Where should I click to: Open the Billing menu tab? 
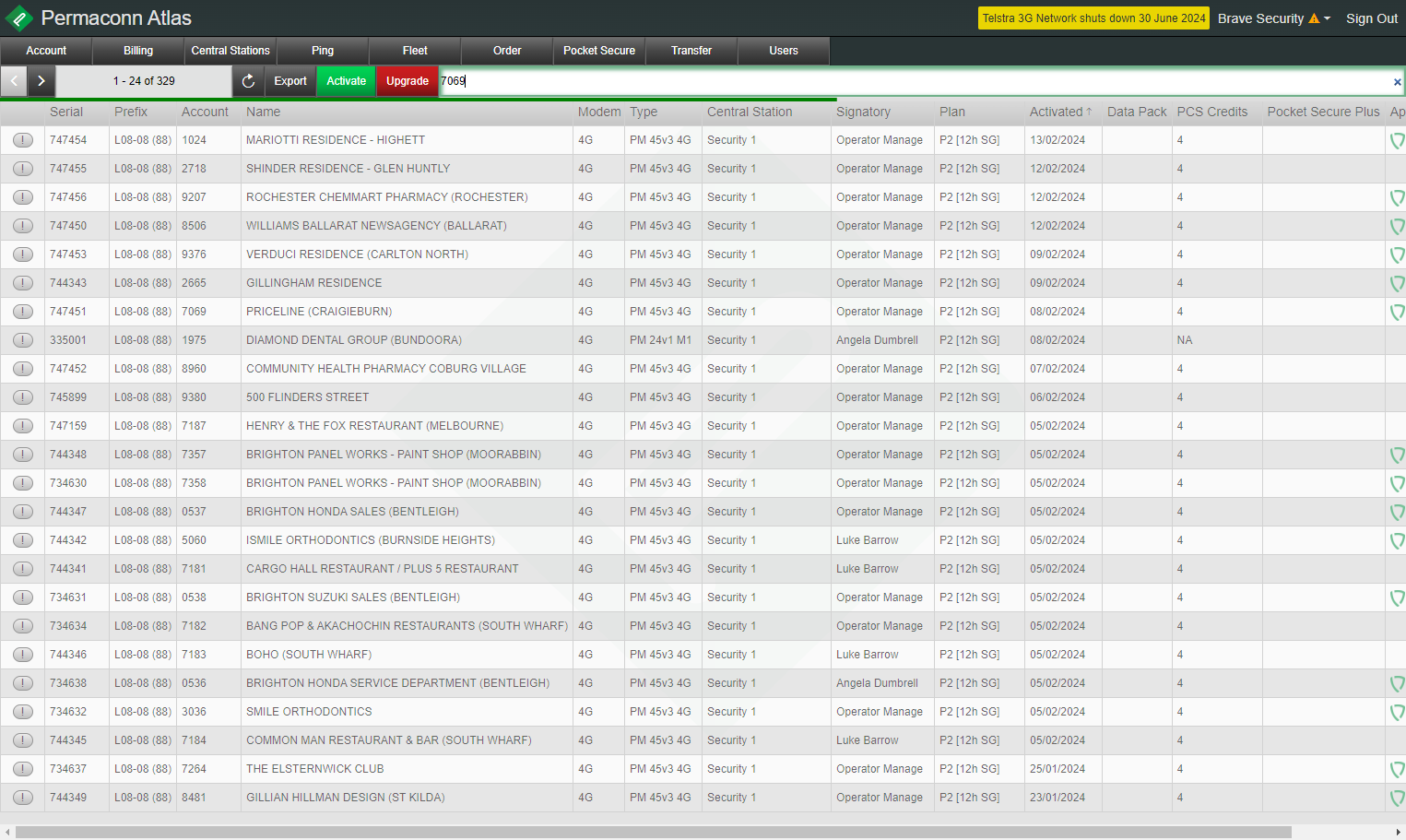click(x=138, y=51)
